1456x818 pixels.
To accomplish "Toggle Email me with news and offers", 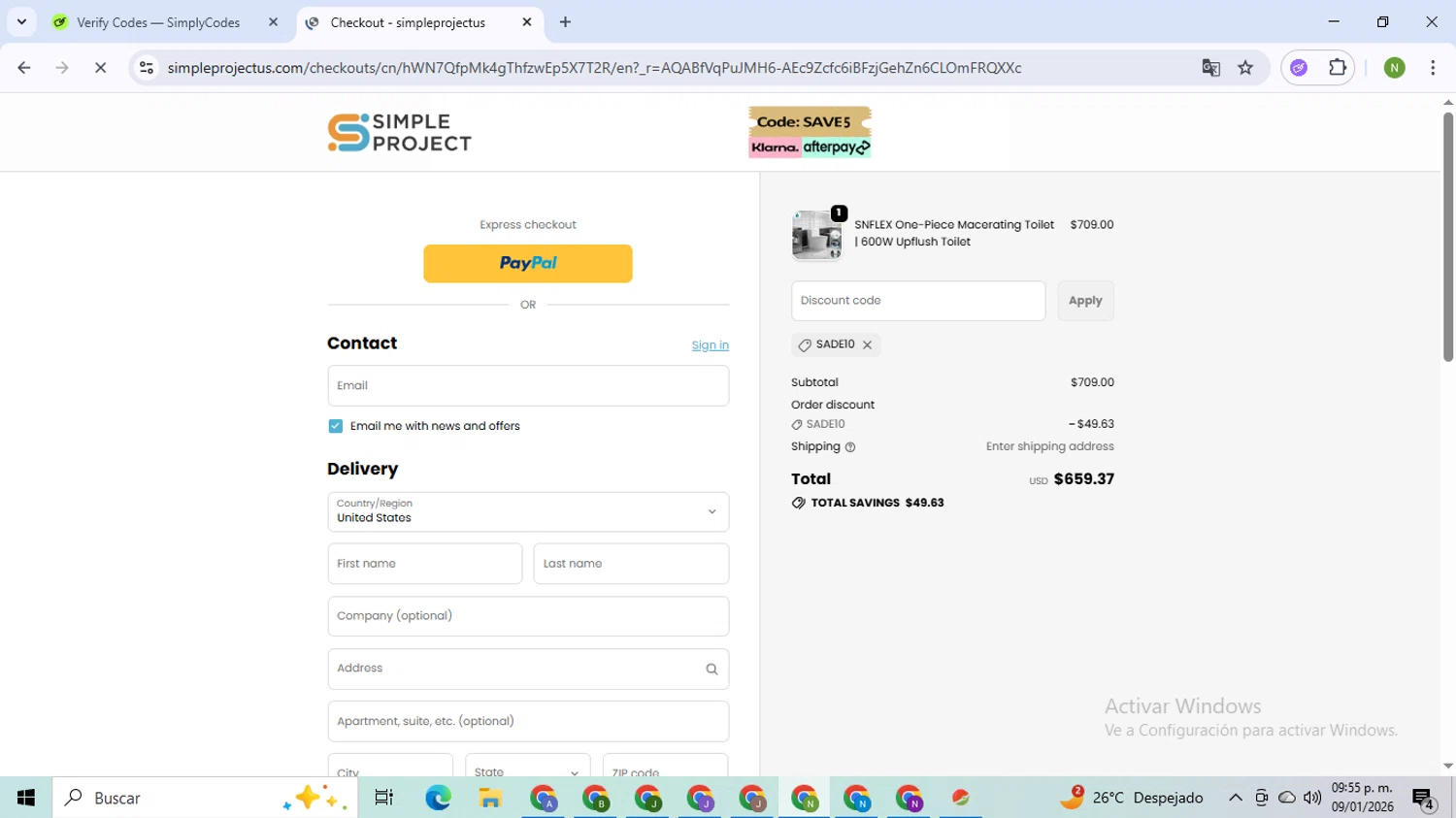I will pyautogui.click(x=336, y=426).
